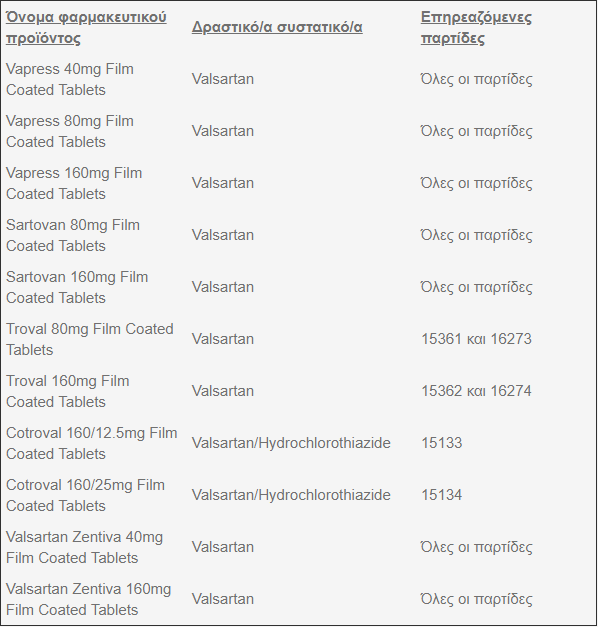Screen dimensions: 598x627
Task: Click Sartovan 80mg Film Coated Tablets entry
Action: pos(73,235)
